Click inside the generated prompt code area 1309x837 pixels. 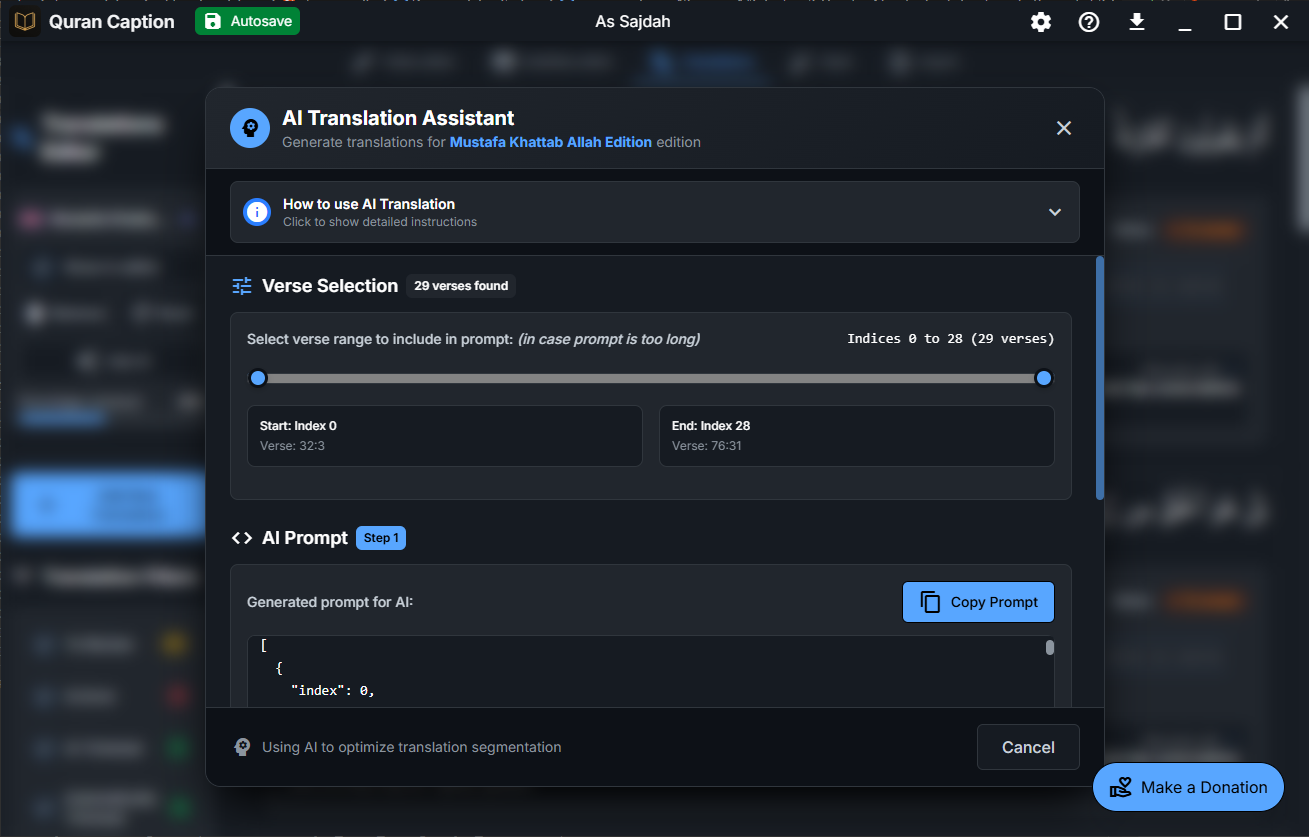[x=645, y=671]
